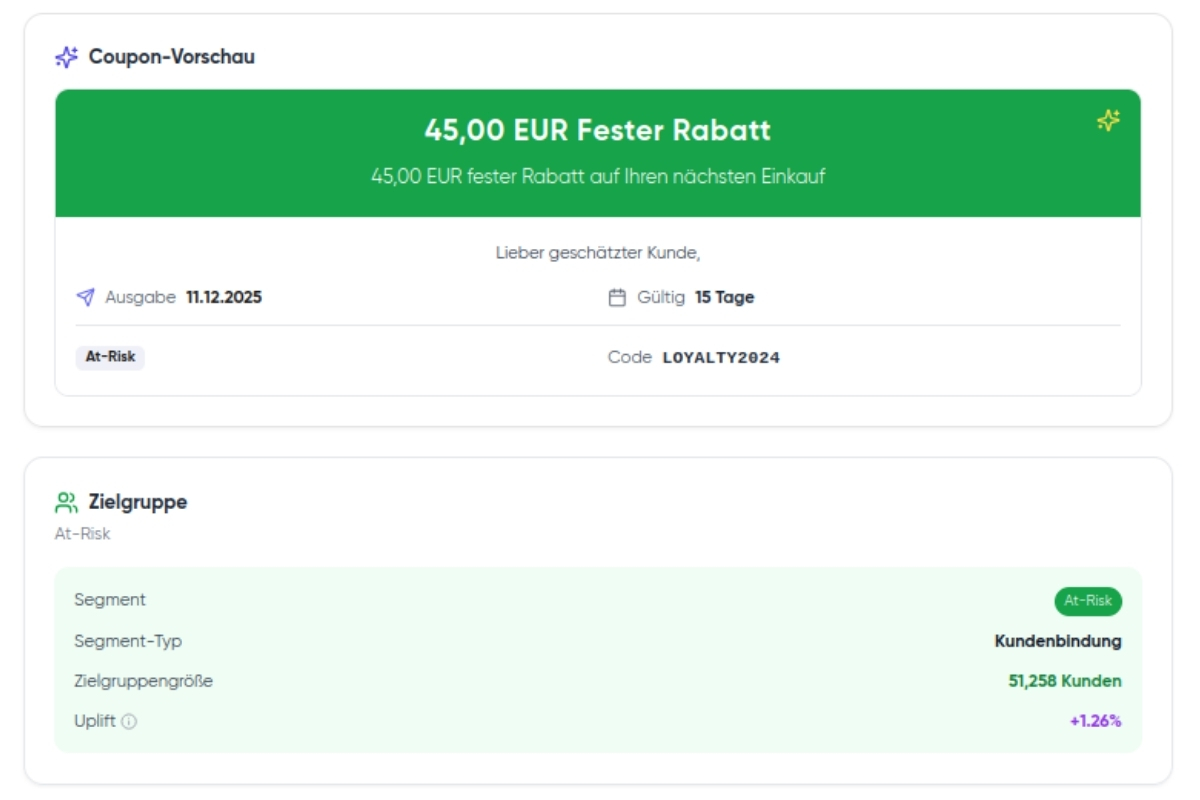Click the green At-Risk segment badge
The image size is (1200, 800).
pyautogui.click(x=1088, y=601)
